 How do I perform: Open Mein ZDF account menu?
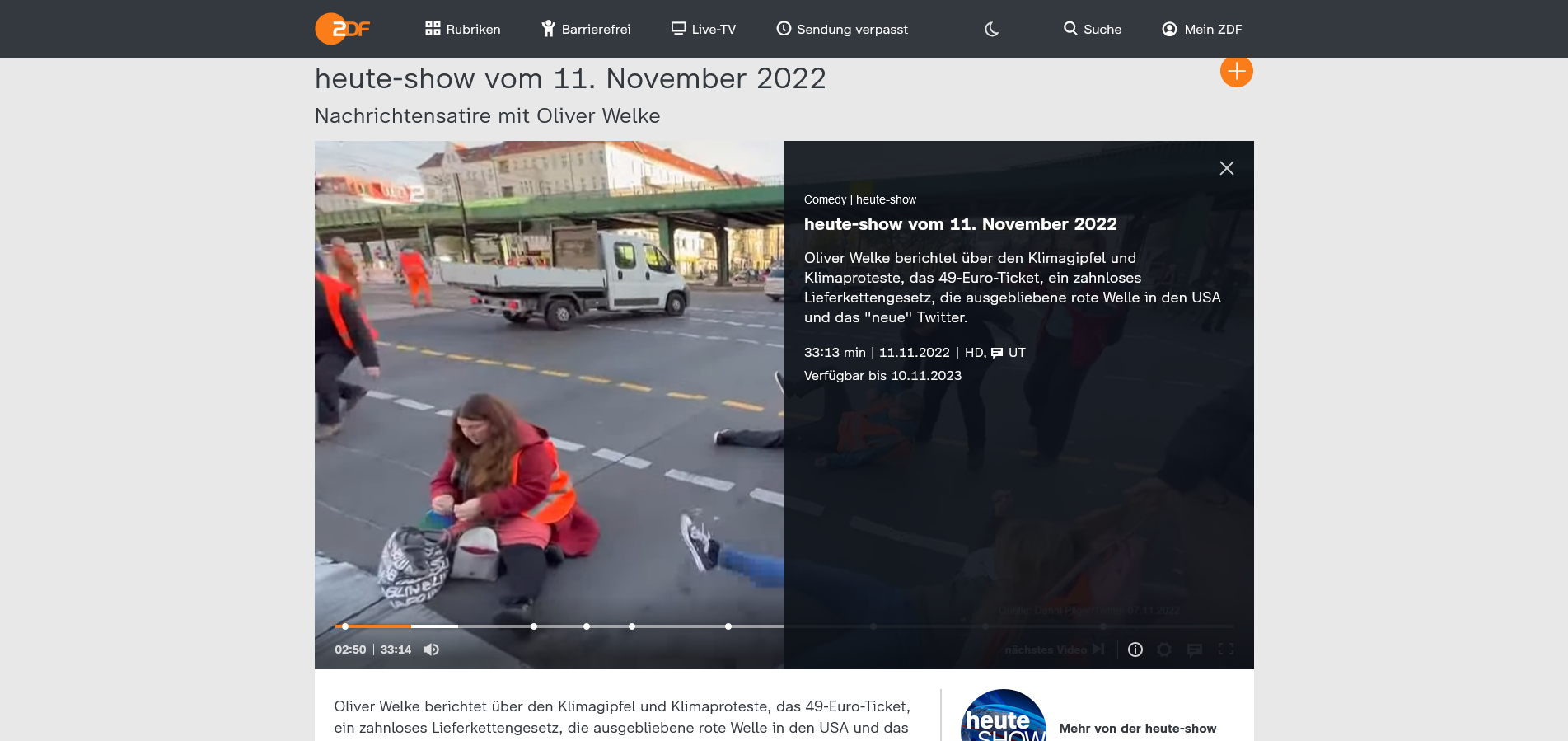tap(1201, 29)
